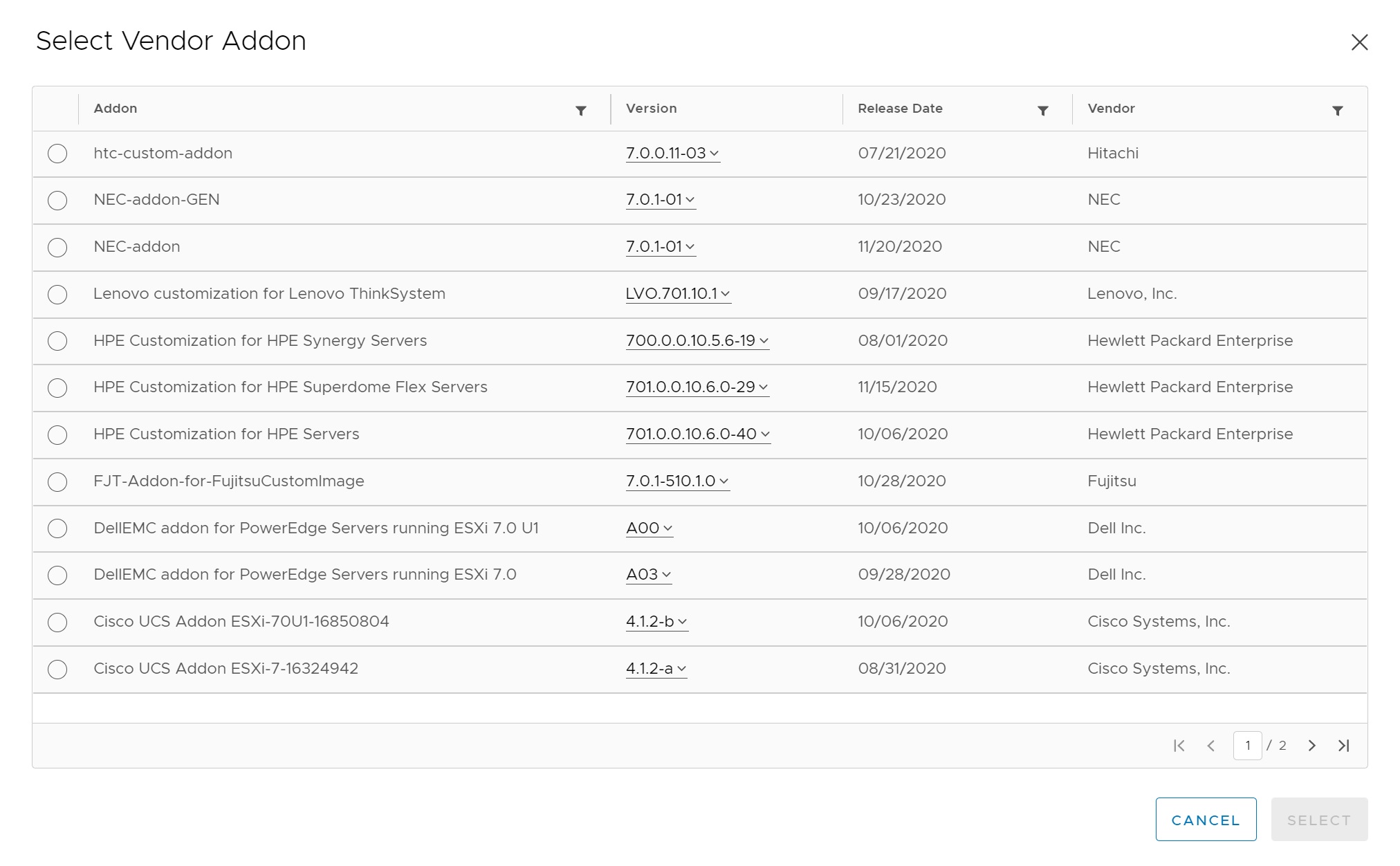The width and height of the screenshot is (1400, 866).
Task: Click the page number input field
Action: click(x=1247, y=746)
